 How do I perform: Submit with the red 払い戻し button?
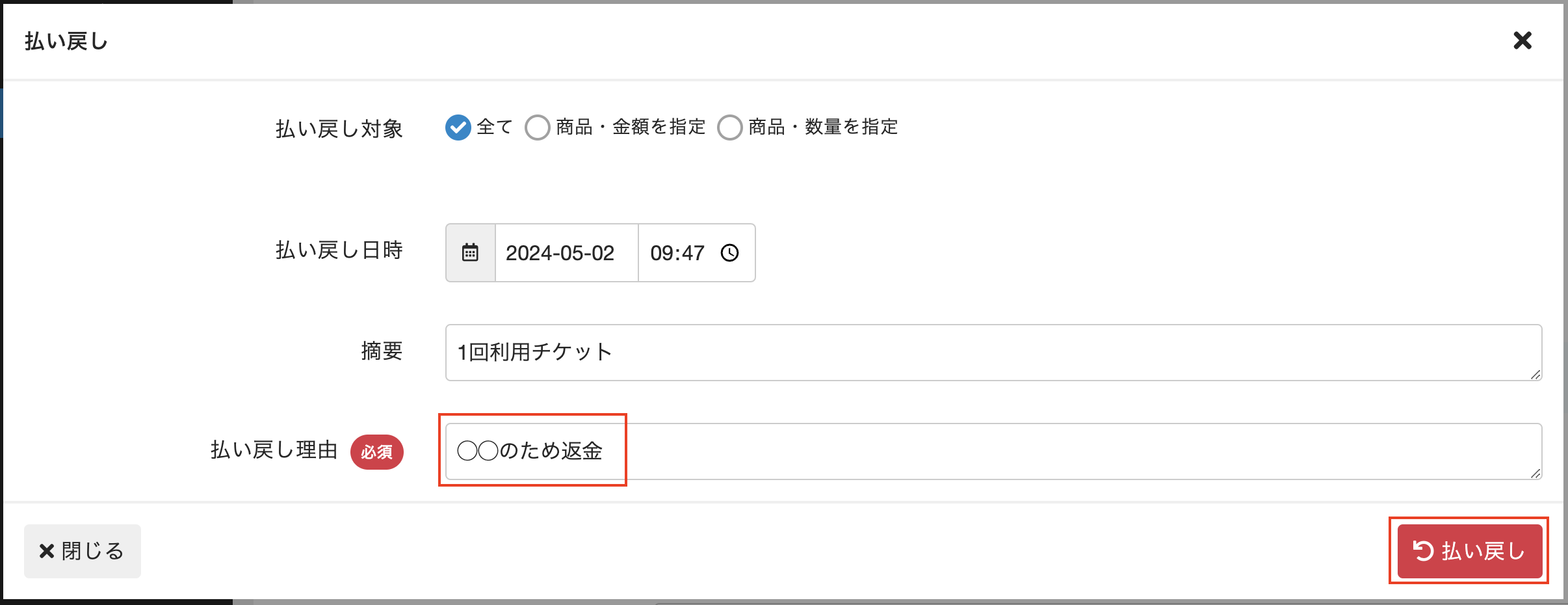point(1469,551)
